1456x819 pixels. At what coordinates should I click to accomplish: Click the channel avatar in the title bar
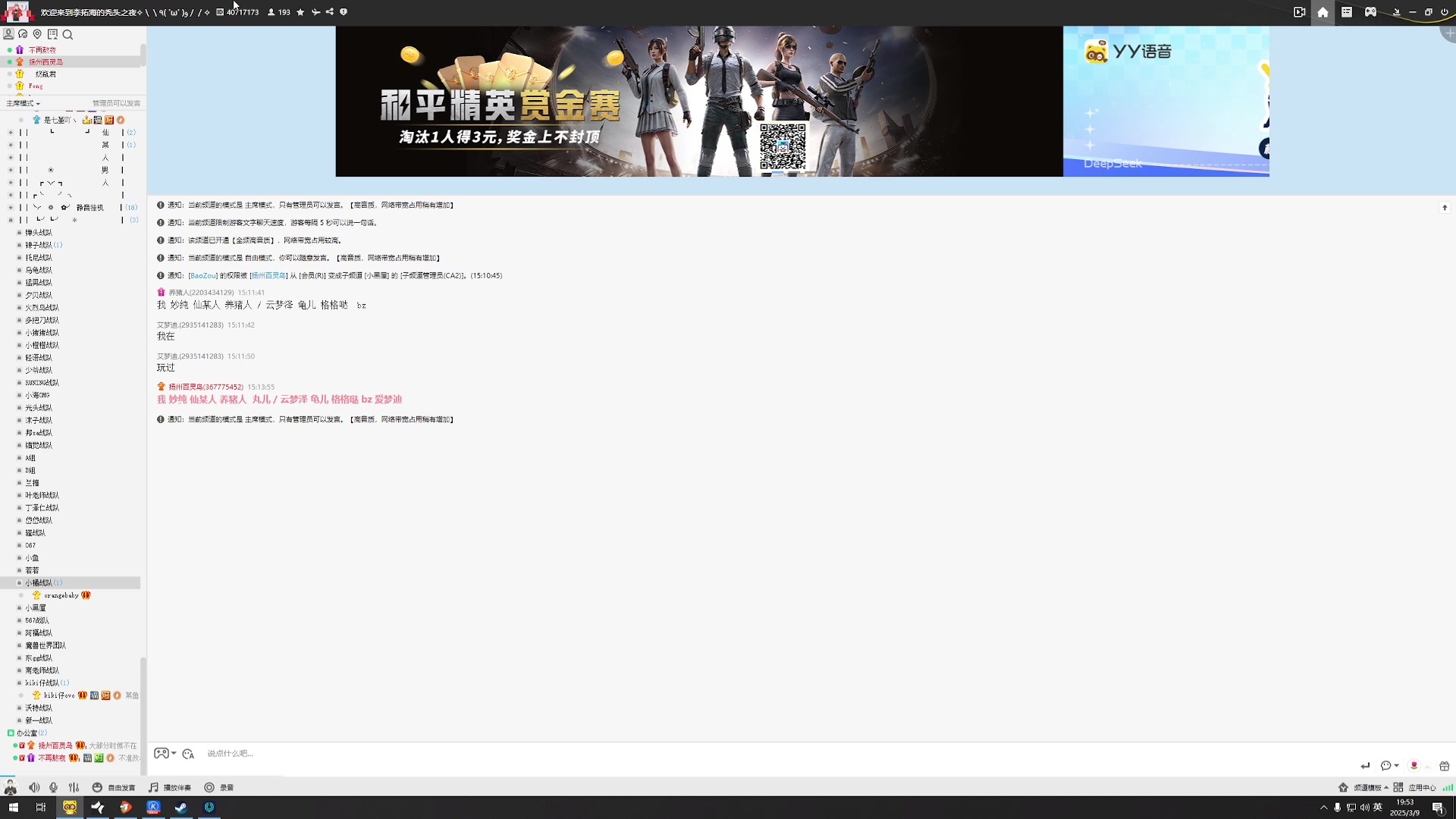click(17, 12)
